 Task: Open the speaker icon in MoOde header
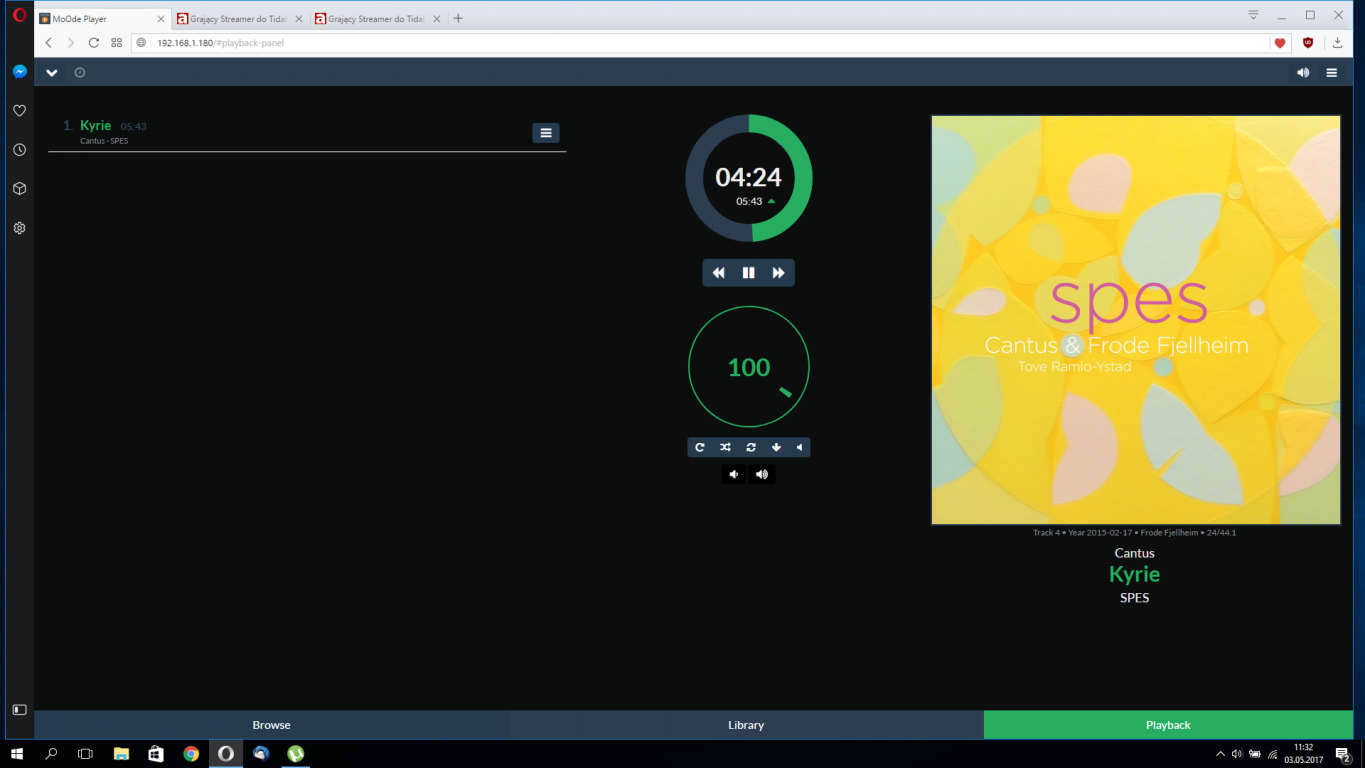(1303, 72)
